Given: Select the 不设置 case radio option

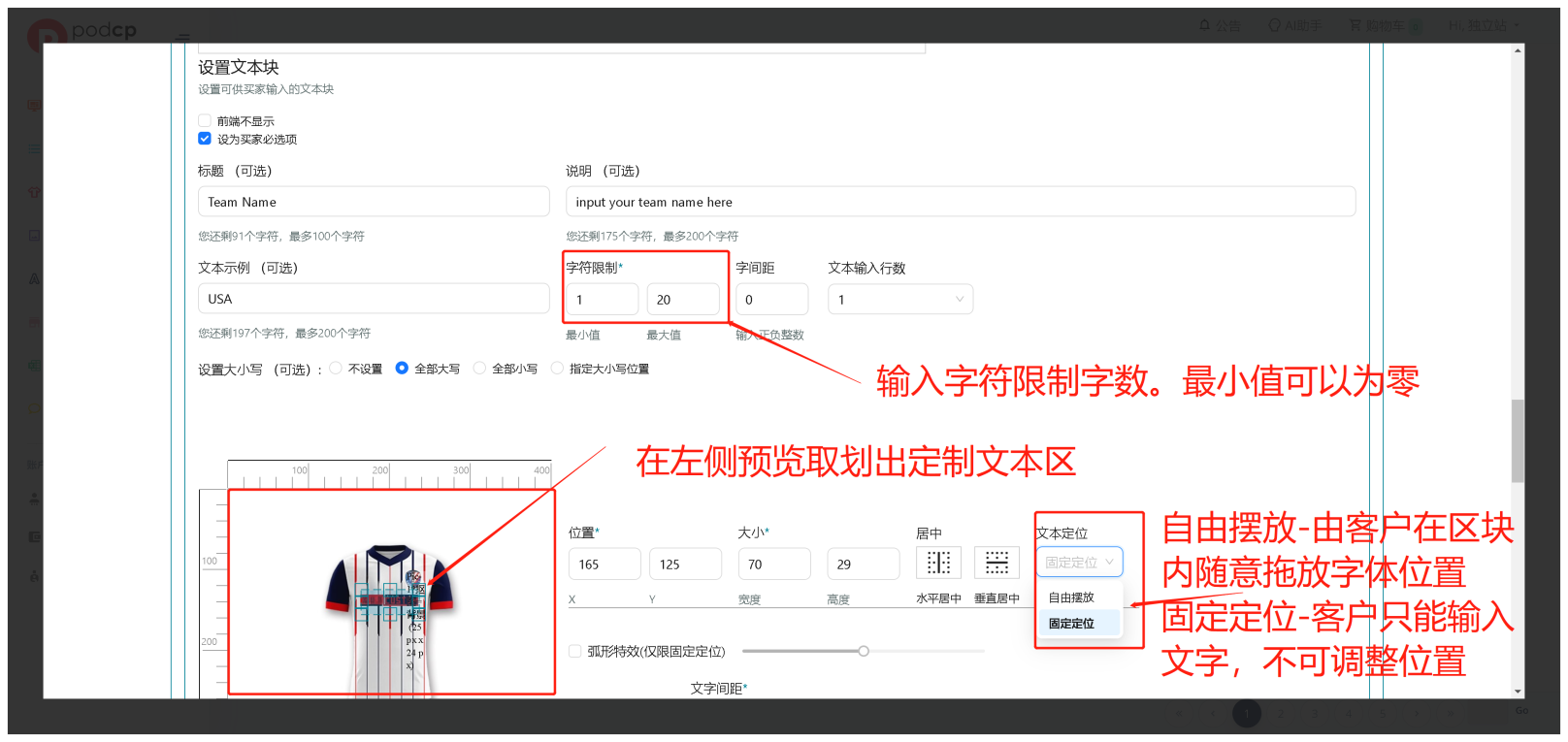Looking at the screenshot, I should point(336,368).
